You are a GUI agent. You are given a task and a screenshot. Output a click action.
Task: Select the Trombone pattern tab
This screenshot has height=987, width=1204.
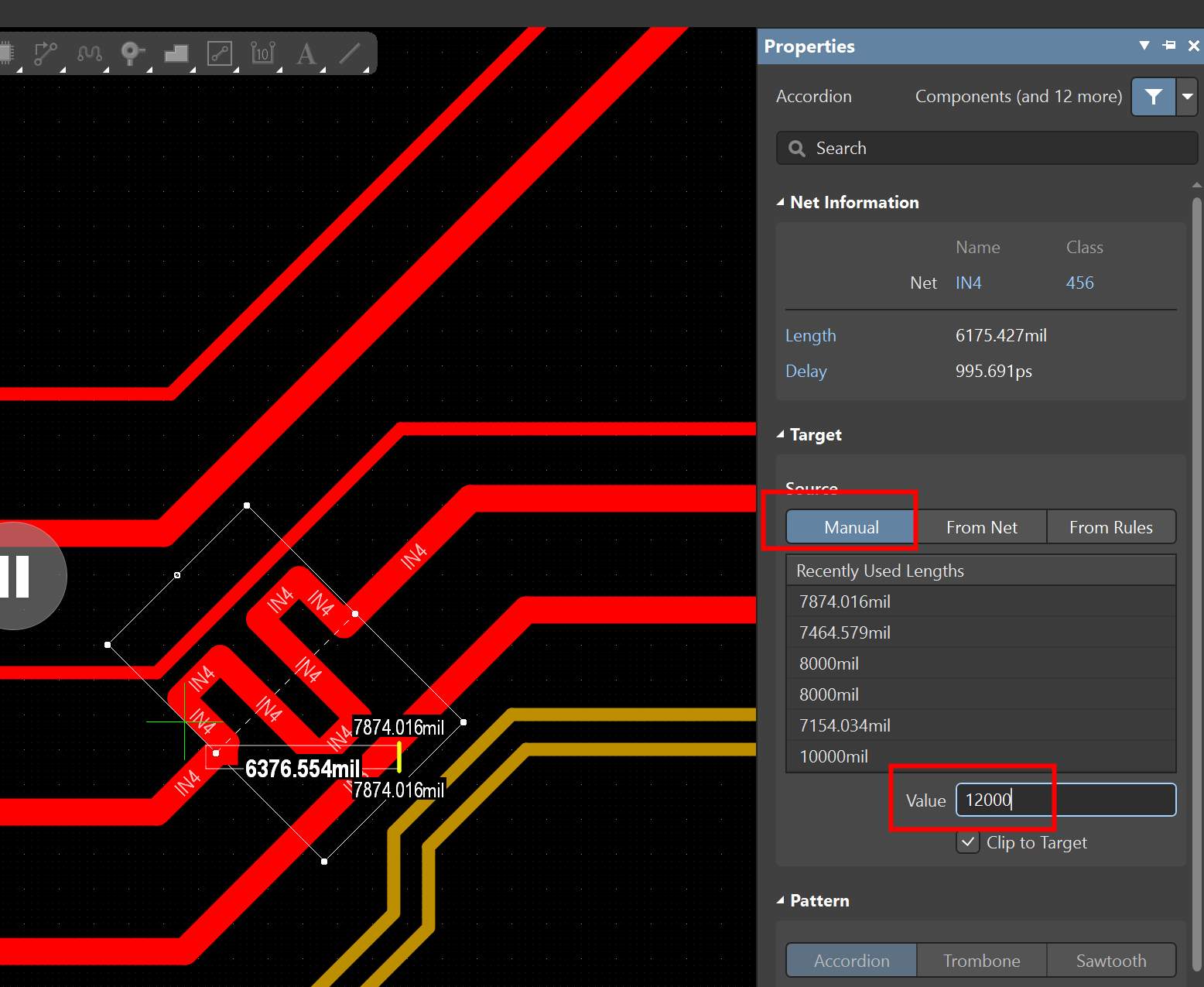click(x=981, y=961)
